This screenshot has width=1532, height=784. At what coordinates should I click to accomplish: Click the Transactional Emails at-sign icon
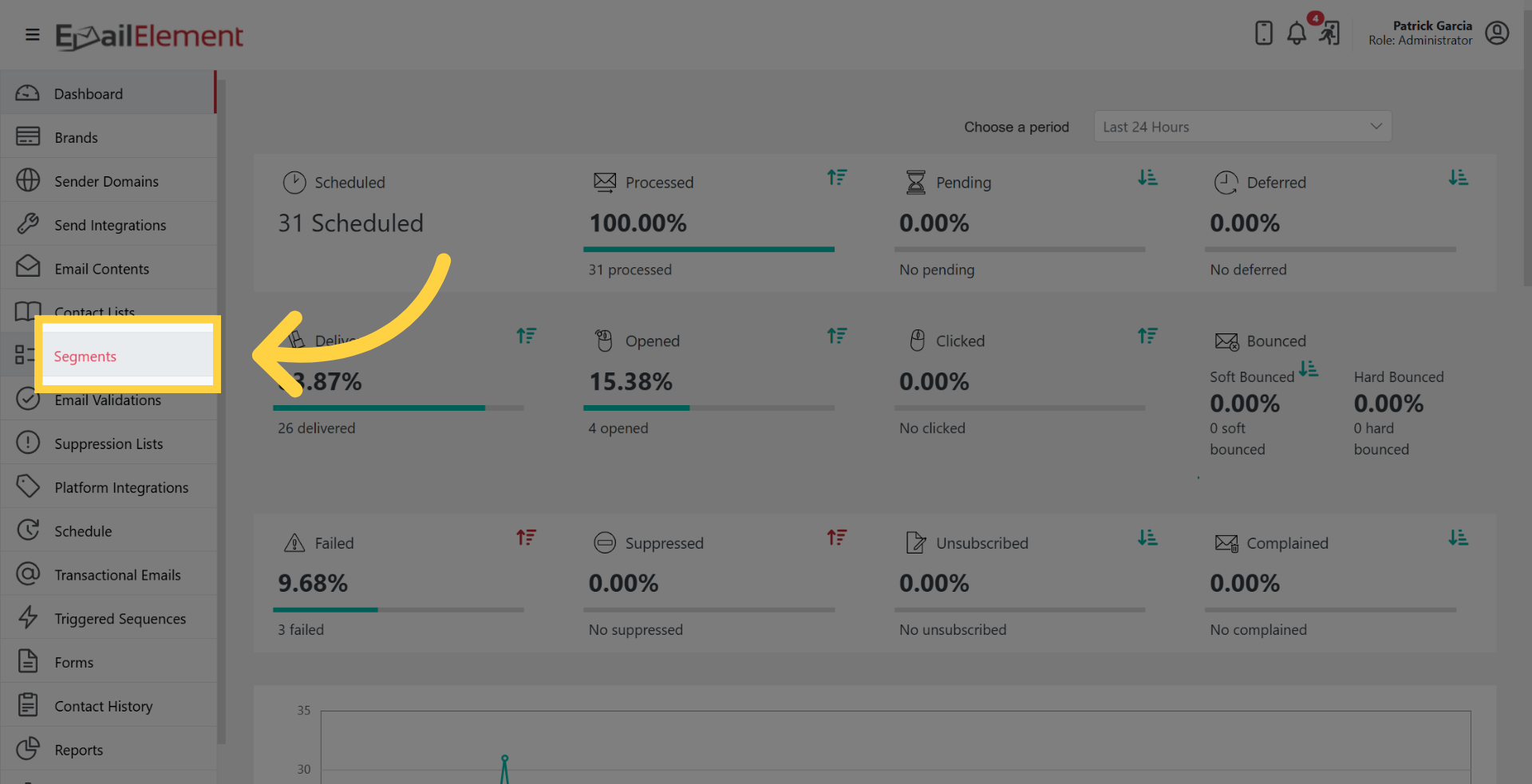28,573
